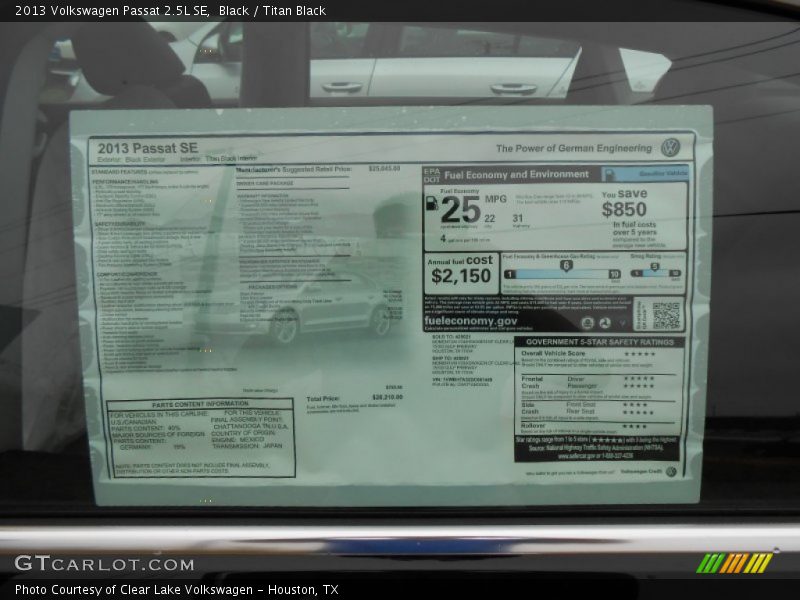This screenshot has width=800, height=600.
Task: Click the 'TRANSMISSION: JAPAN' line
Action: (247, 445)
